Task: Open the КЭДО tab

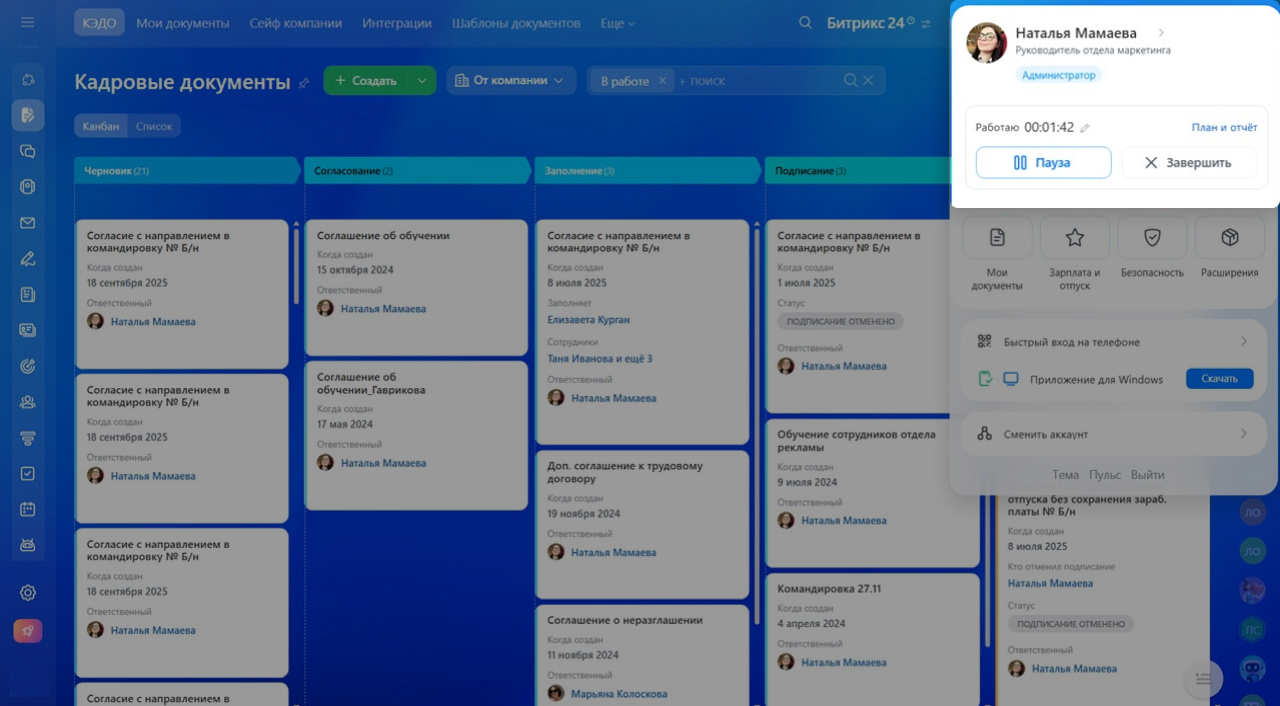Action: [x=99, y=23]
